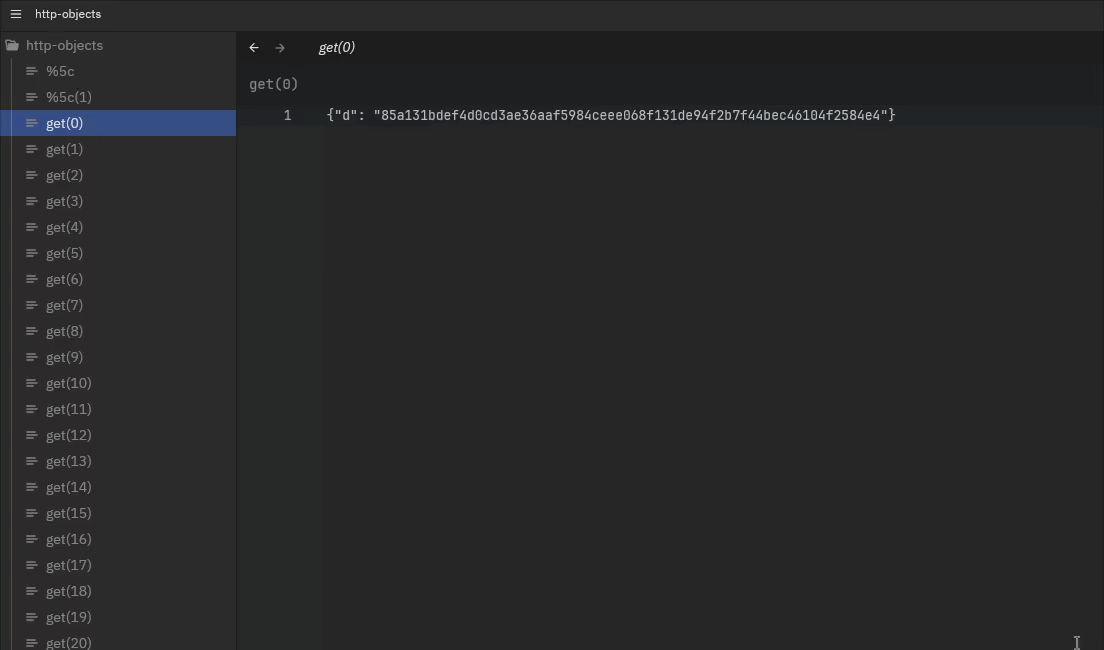Viewport: 1104px width, 650px height.
Task: Open the get(16) file
Action: click(68, 539)
